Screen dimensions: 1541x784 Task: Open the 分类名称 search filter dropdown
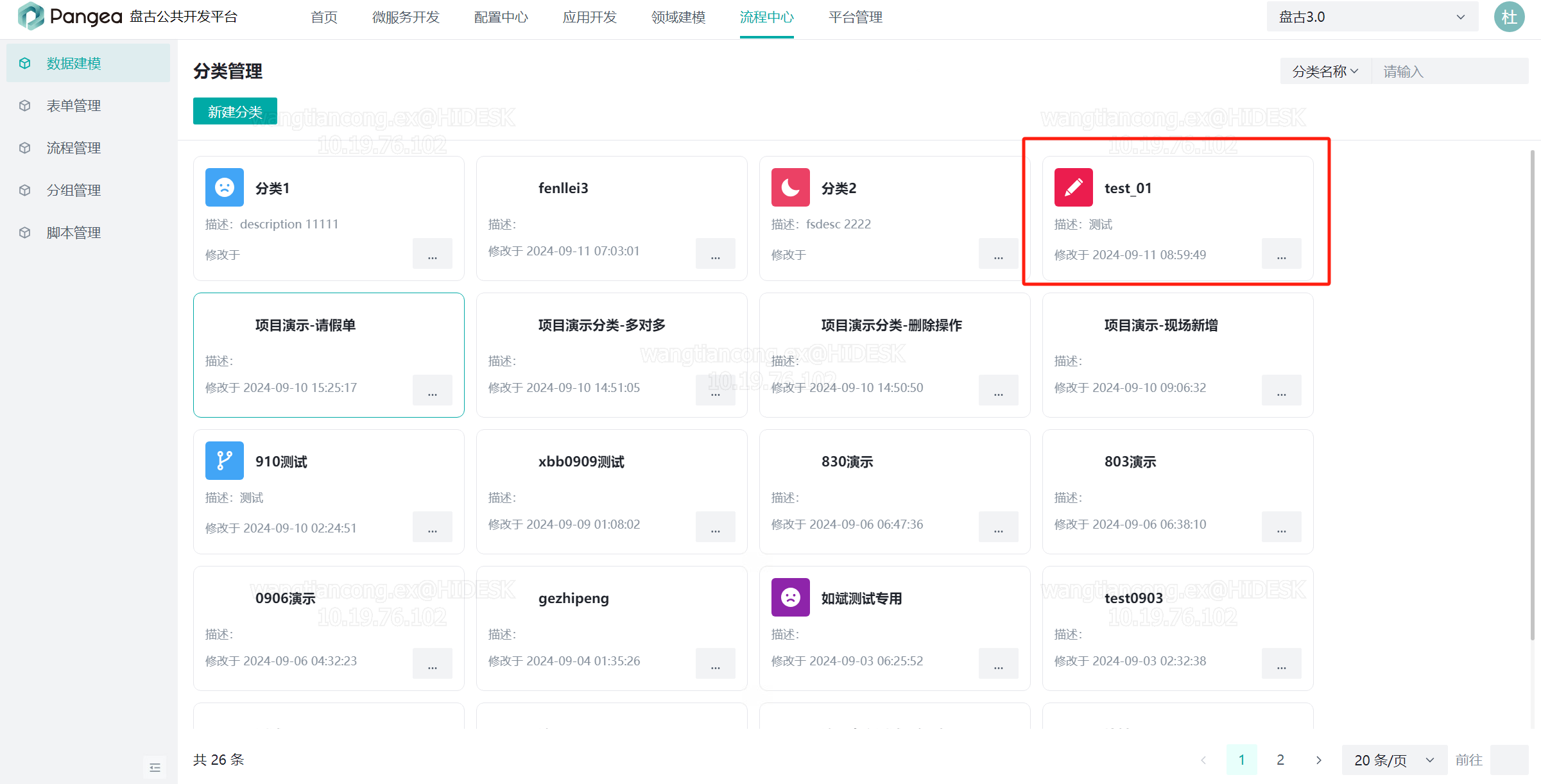[x=1325, y=71]
